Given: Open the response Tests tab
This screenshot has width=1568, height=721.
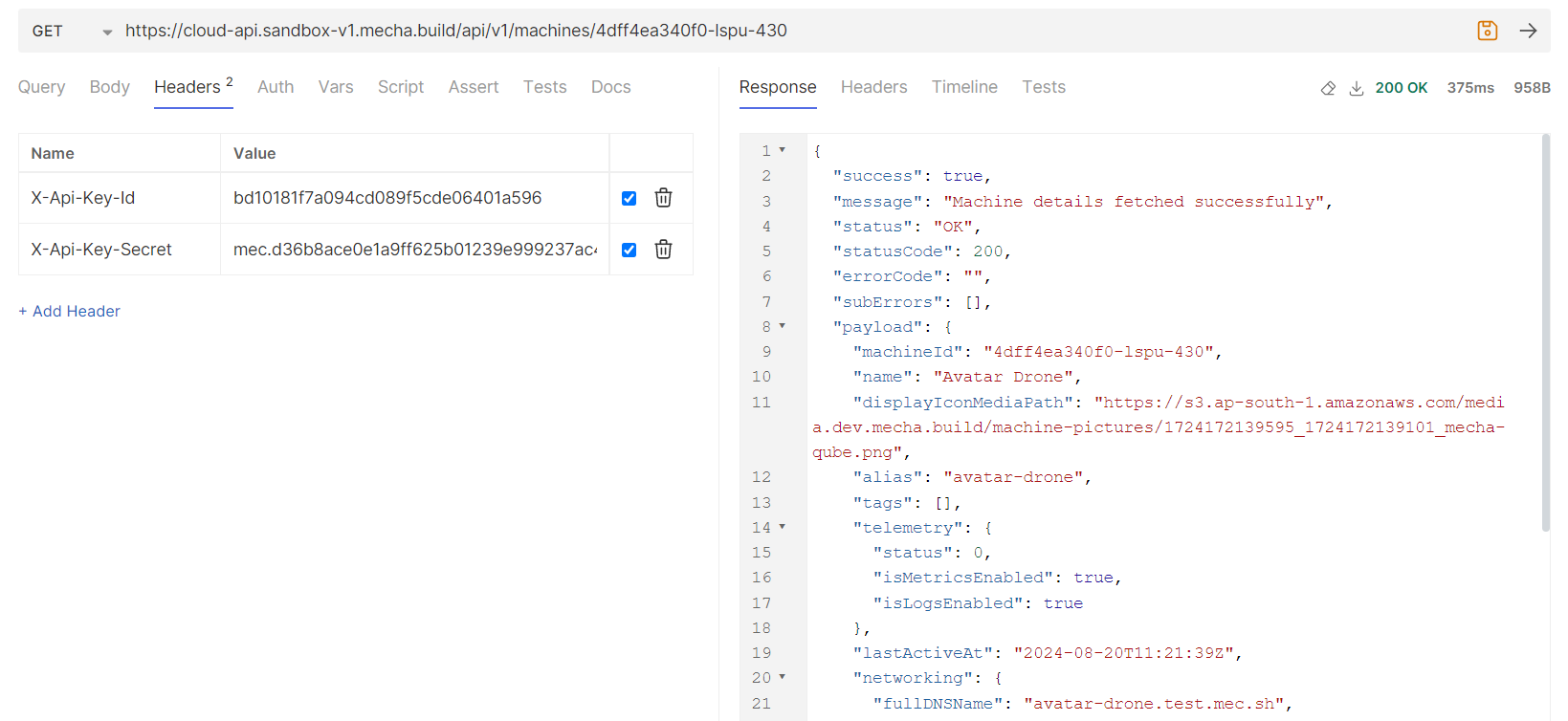Looking at the screenshot, I should (x=1044, y=87).
